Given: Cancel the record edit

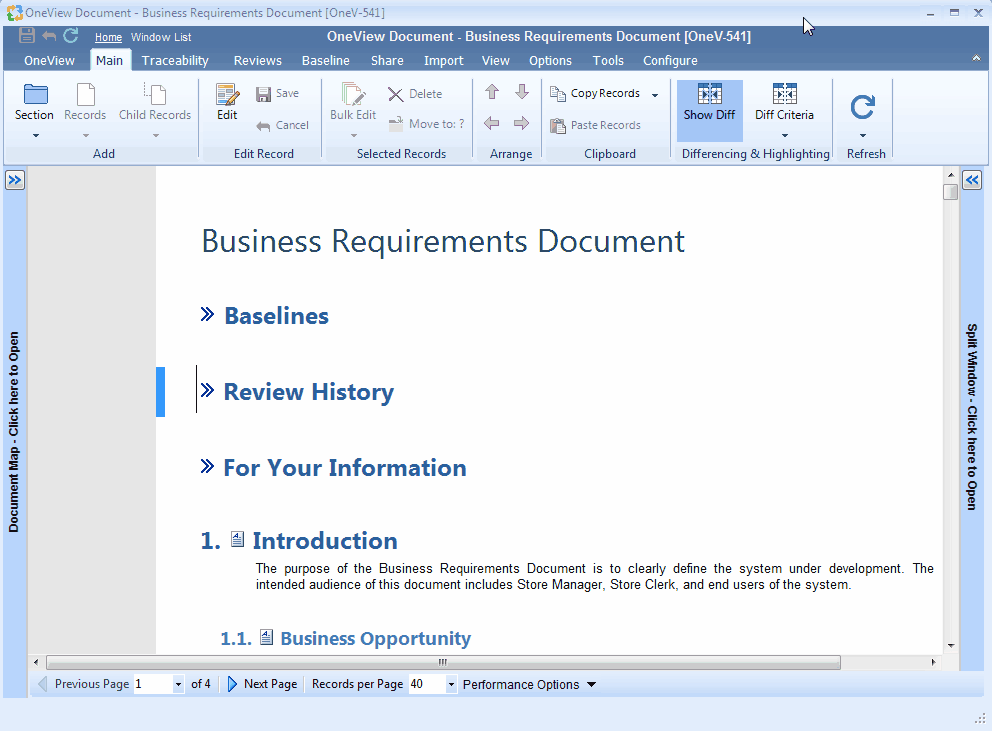Looking at the screenshot, I should (282, 125).
